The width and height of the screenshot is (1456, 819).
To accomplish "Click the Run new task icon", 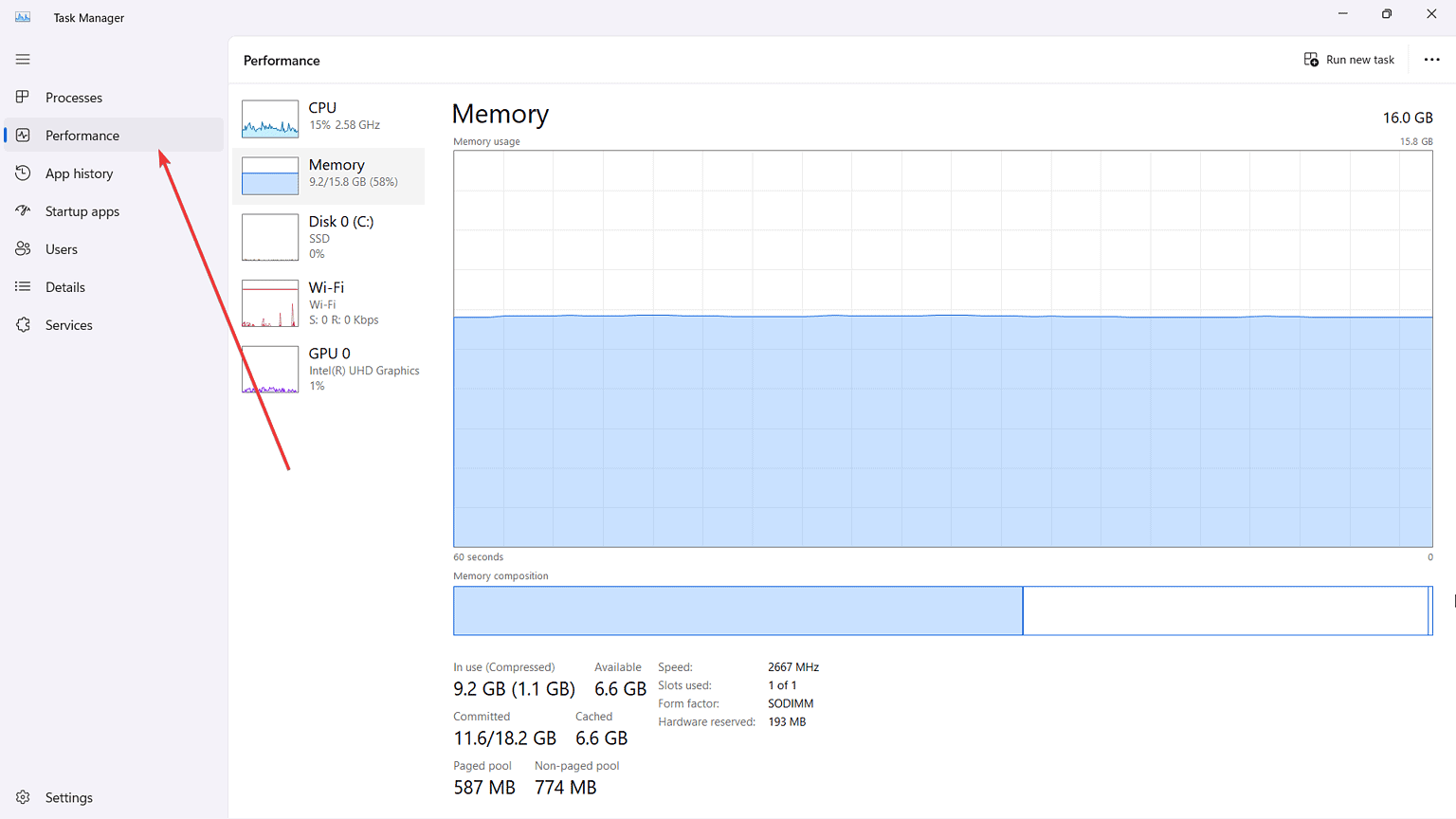I will pyautogui.click(x=1311, y=59).
